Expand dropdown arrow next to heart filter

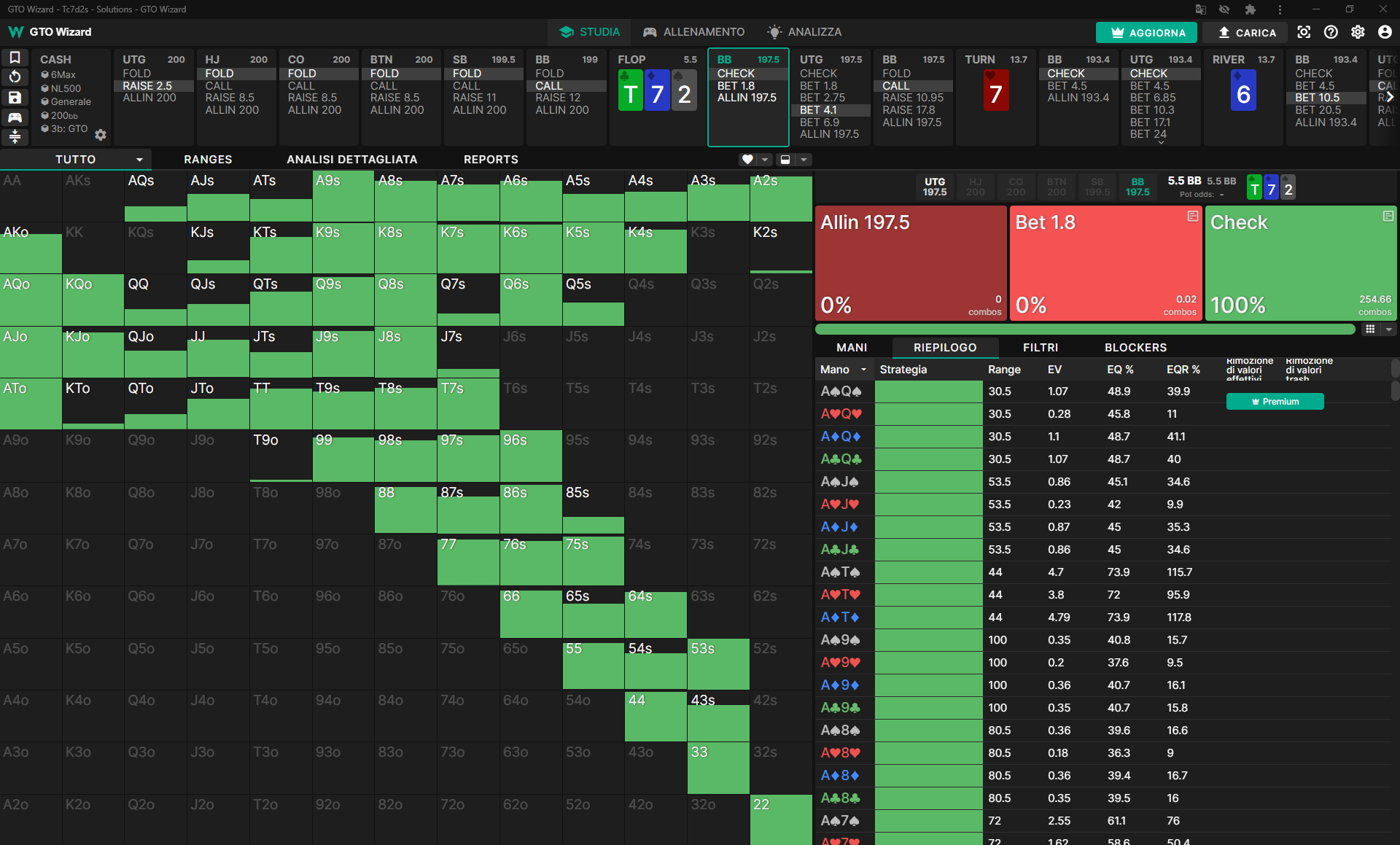click(765, 159)
